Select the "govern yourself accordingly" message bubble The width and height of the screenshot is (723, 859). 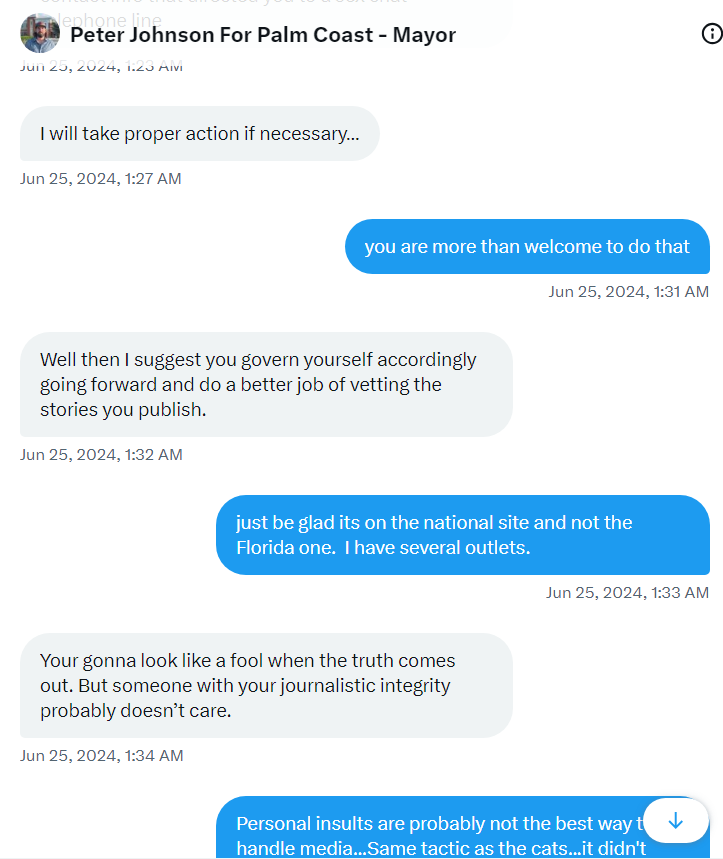pos(265,384)
